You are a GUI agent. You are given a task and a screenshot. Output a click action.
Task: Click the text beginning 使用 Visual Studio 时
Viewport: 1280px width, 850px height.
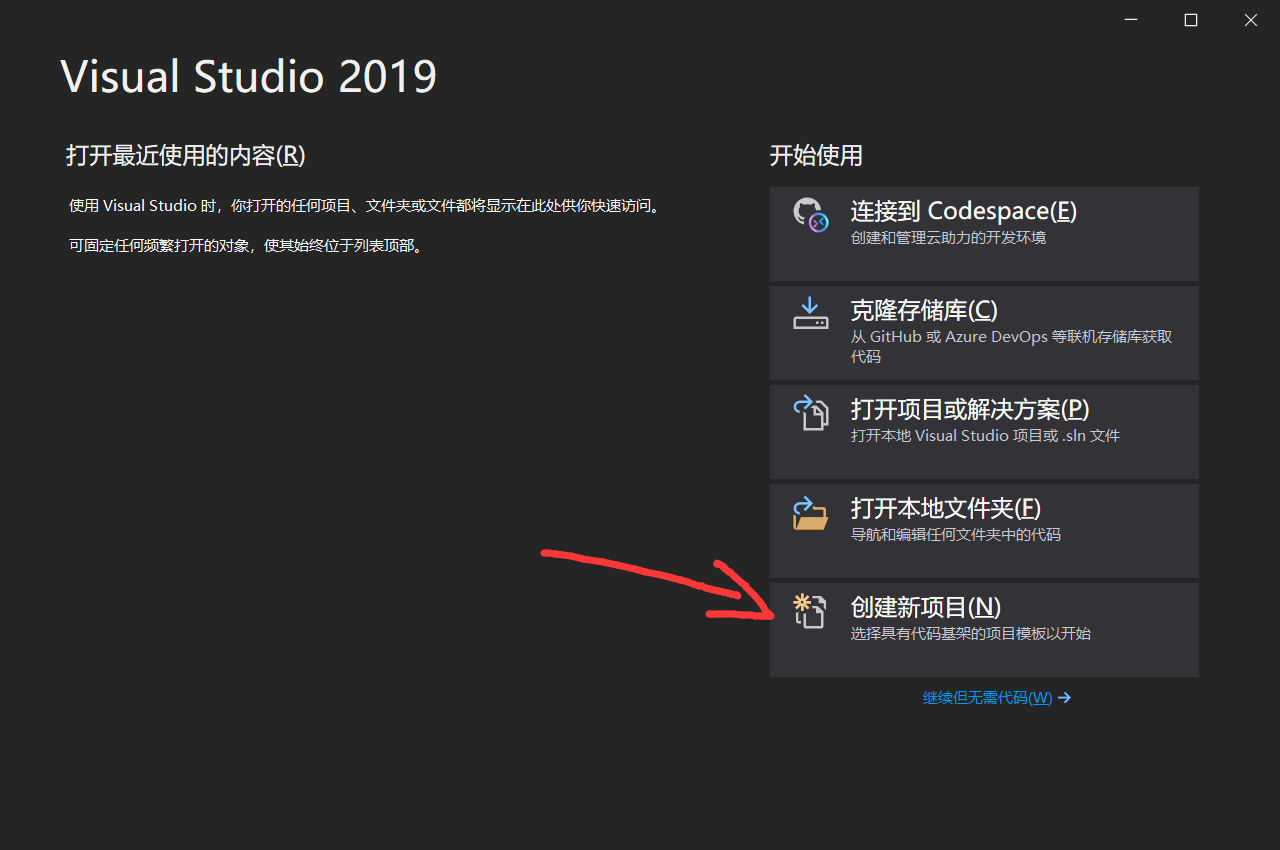(x=367, y=206)
